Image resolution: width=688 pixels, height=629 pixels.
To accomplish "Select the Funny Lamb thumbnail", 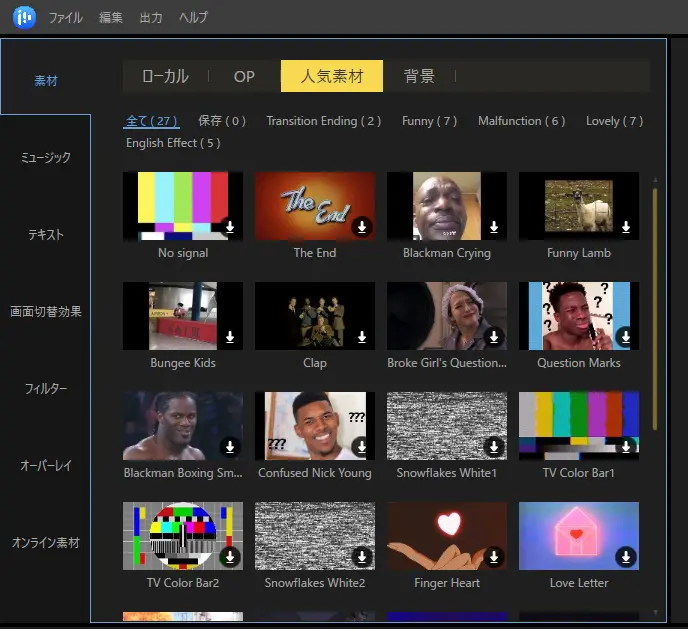I will point(579,206).
